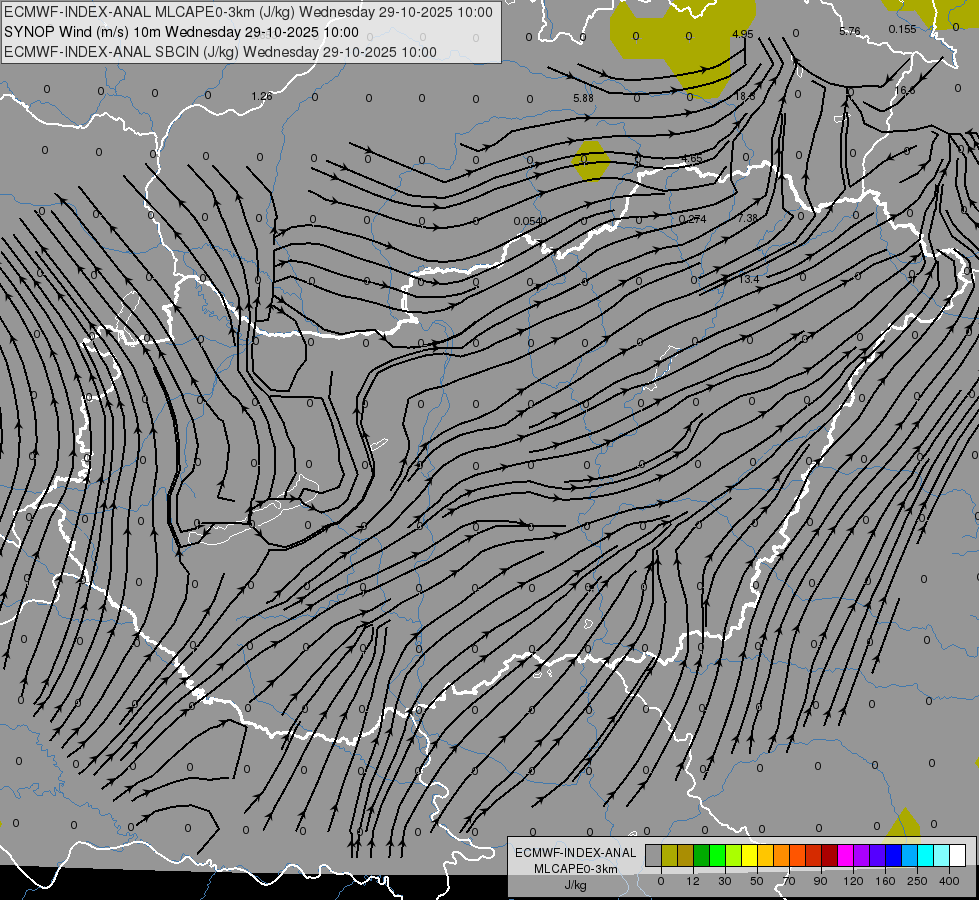Image resolution: width=979 pixels, height=900 pixels.
Task: Click the map value 13.4
Action: 749,279
